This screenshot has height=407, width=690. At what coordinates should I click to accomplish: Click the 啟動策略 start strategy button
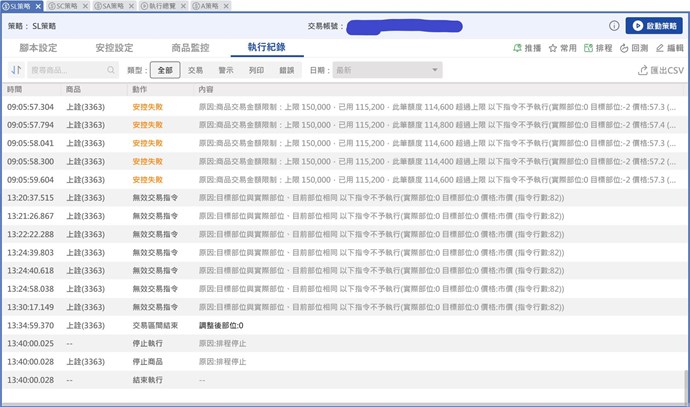pos(653,25)
